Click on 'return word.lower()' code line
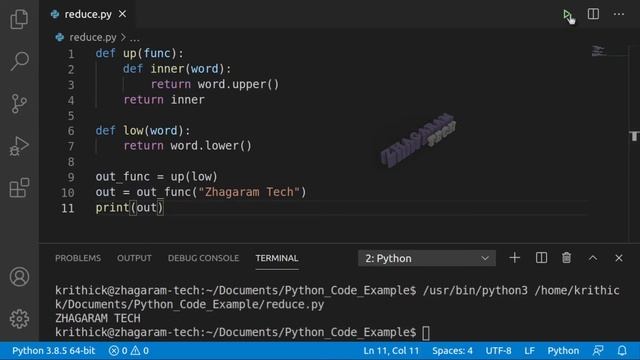This screenshot has width=640, height=360. 187,146
